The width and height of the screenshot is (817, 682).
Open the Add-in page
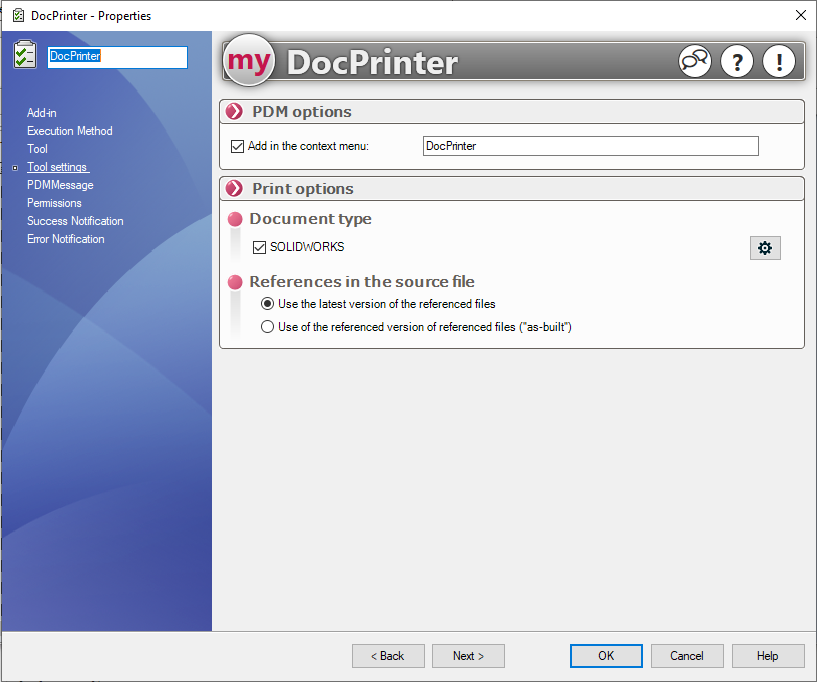(x=42, y=113)
